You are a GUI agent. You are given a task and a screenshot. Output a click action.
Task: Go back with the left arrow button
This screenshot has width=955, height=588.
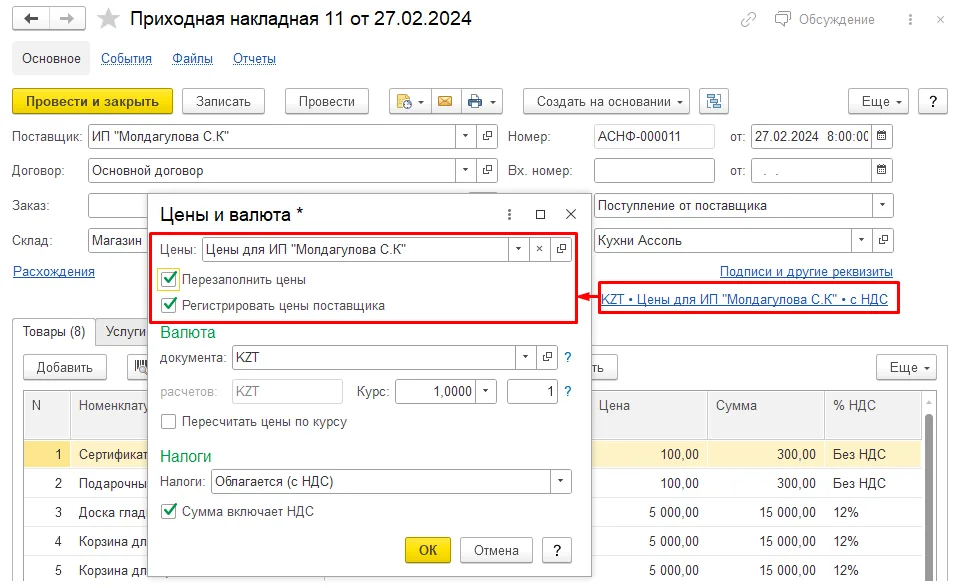[x=31, y=19]
